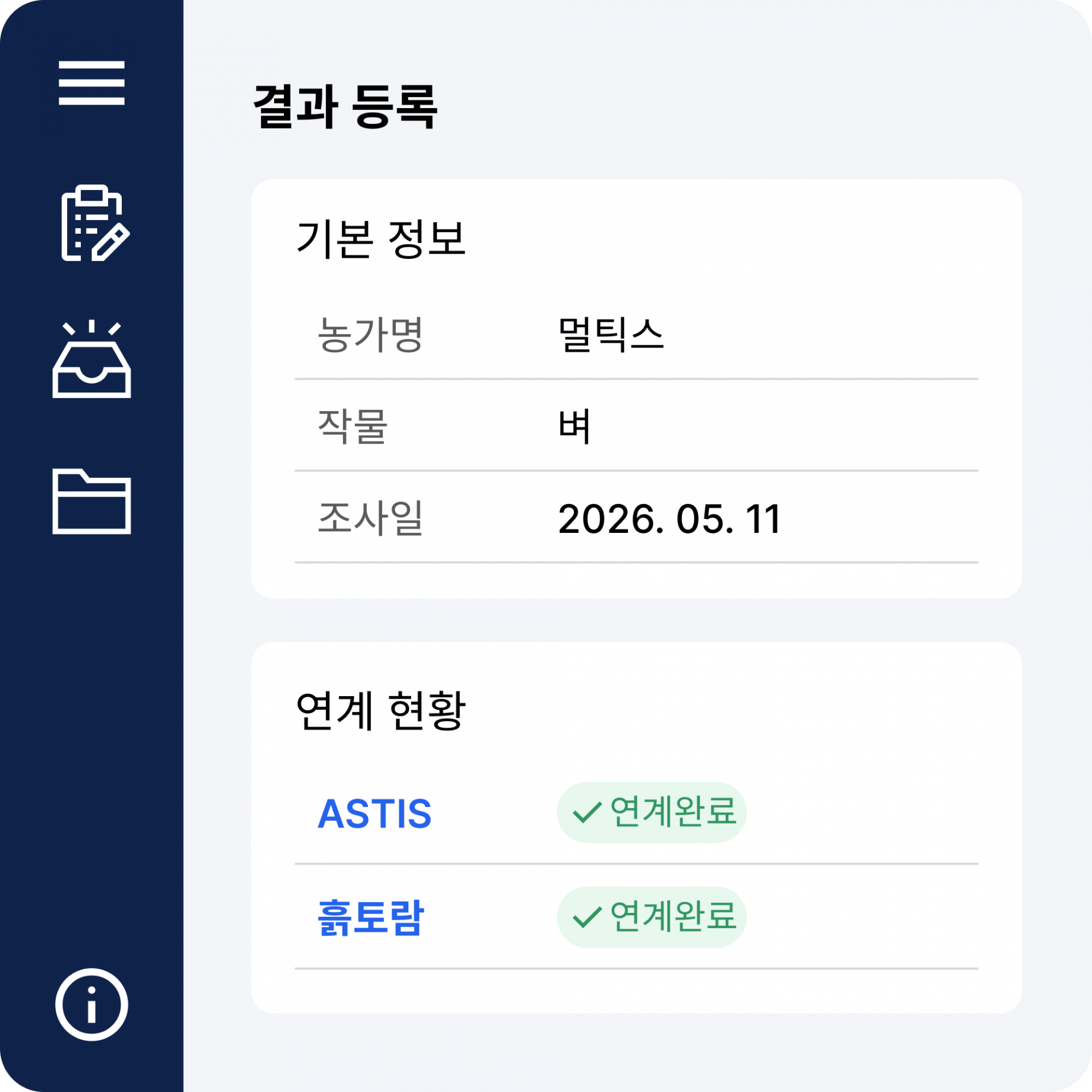Open the 흙토람 link
This screenshot has width=1092, height=1092.
371,917
